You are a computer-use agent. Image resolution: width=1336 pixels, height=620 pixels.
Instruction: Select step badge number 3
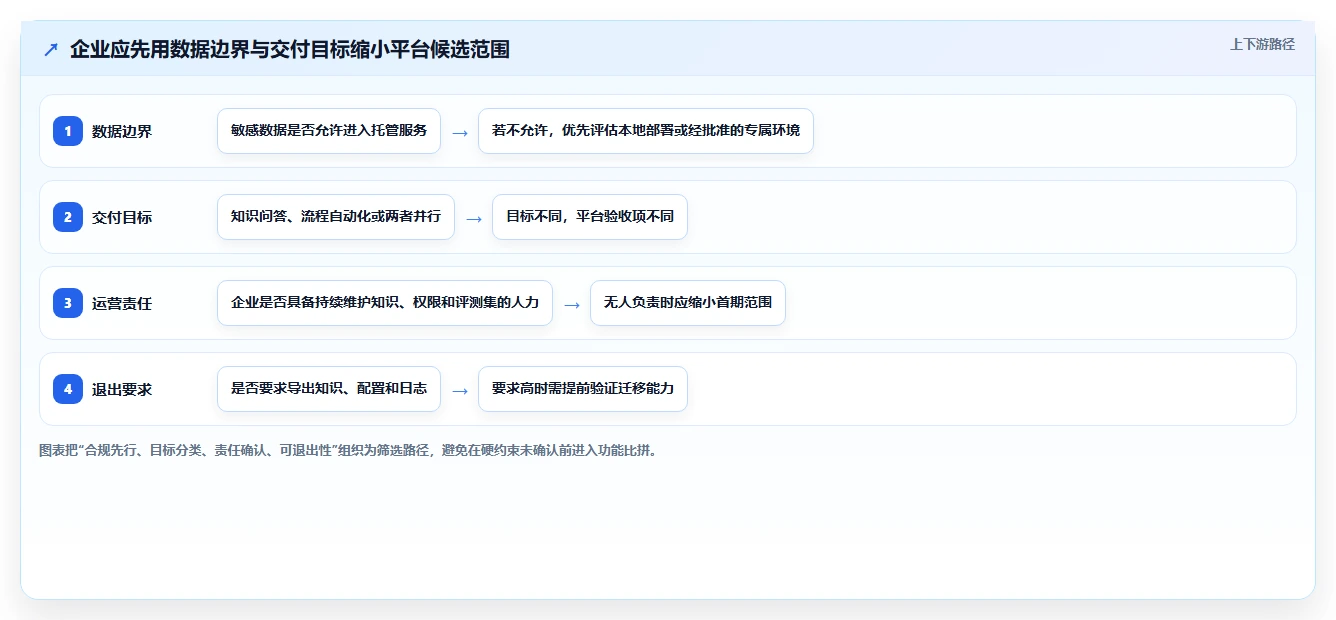[68, 303]
